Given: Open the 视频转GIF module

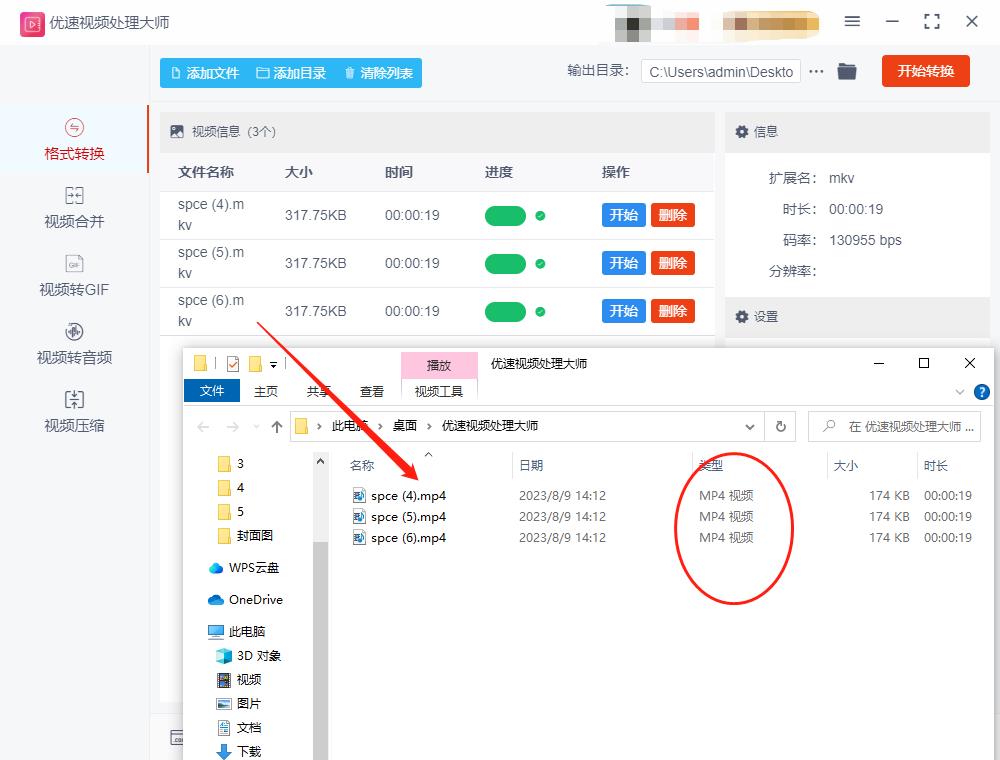Looking at the screenshot, I should tap(74, 276).
